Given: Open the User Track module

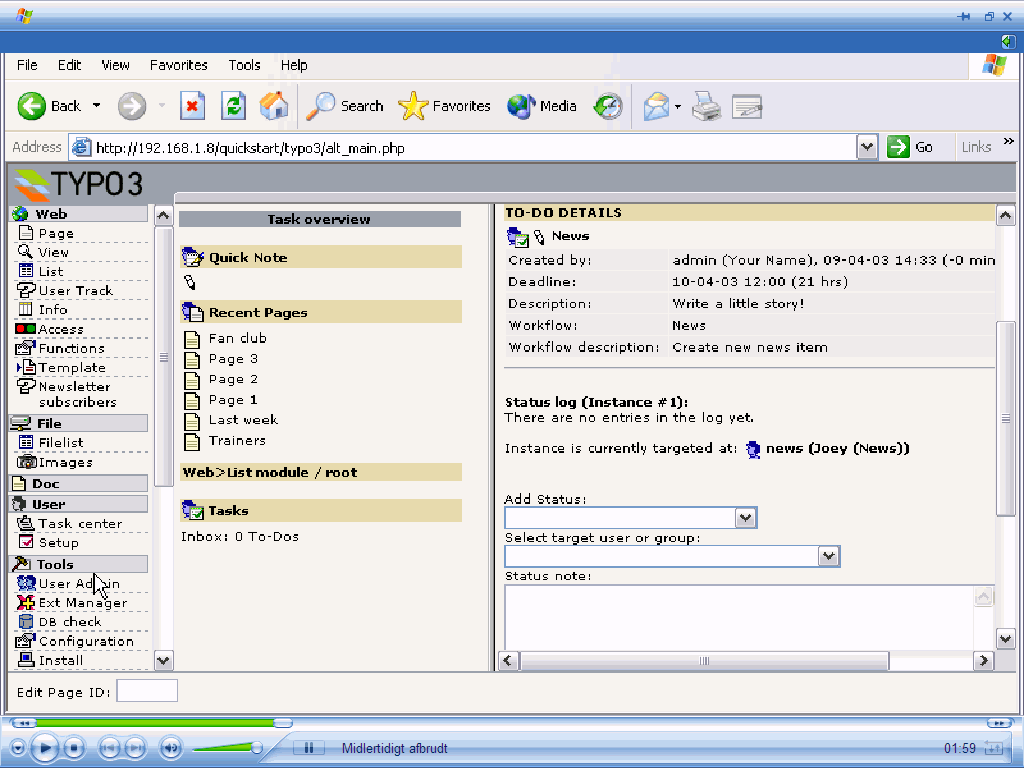Looking at the screenshot, I should coord(75,290).
